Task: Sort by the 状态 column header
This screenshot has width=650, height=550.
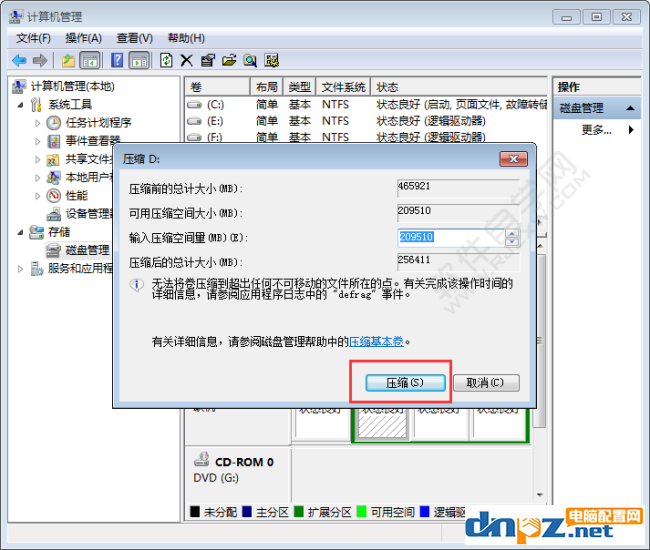Action: tap(459, 87)
